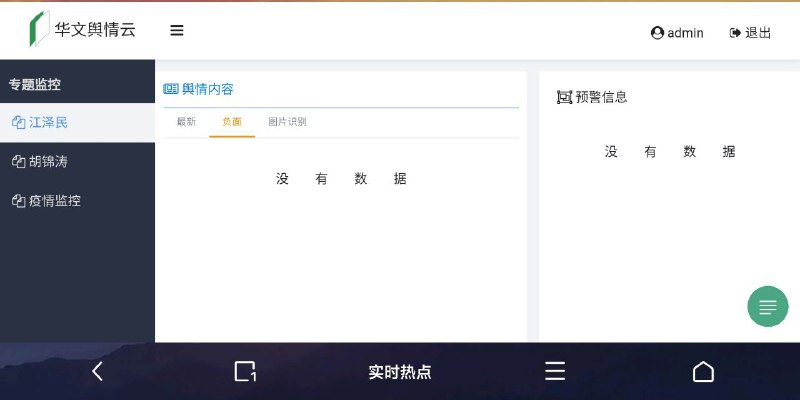Click the document icon beside 江泽民

[x=18, y=122]
